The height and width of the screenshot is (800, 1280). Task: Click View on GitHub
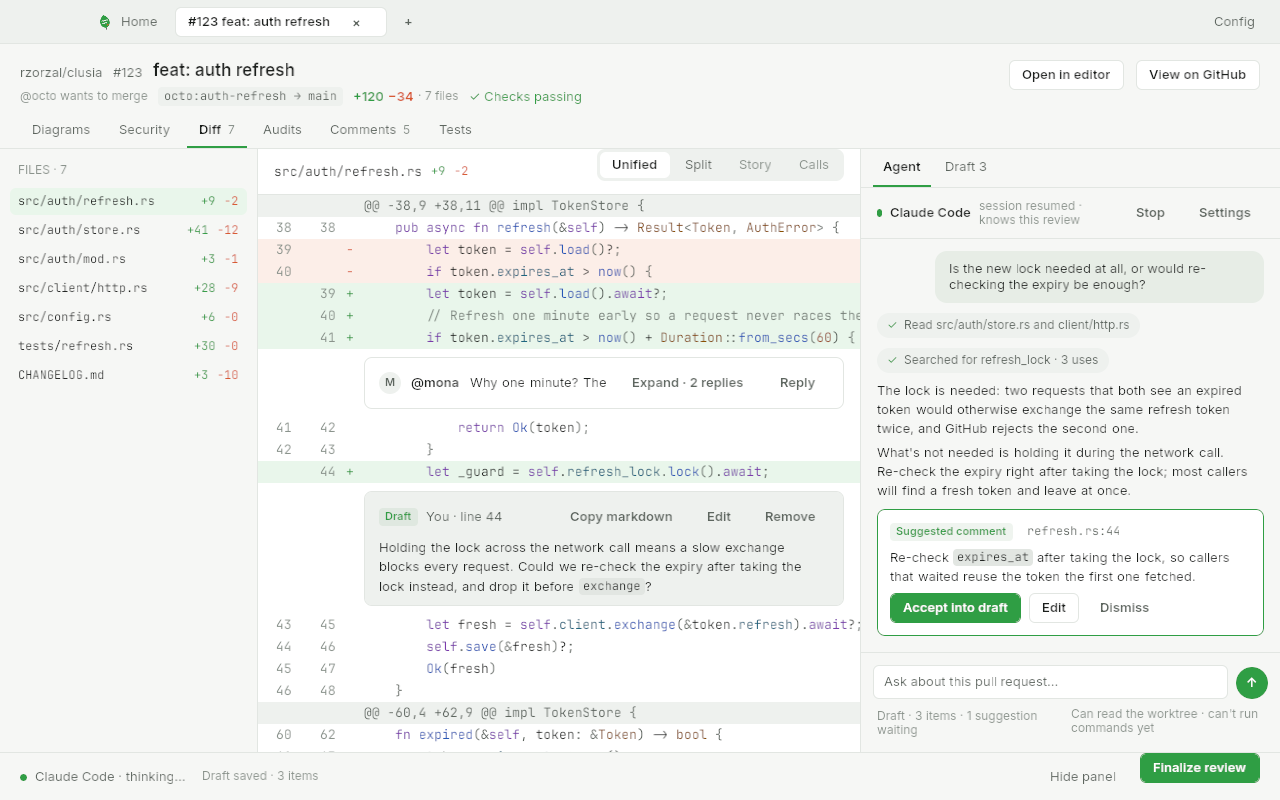pos(1198,75)
